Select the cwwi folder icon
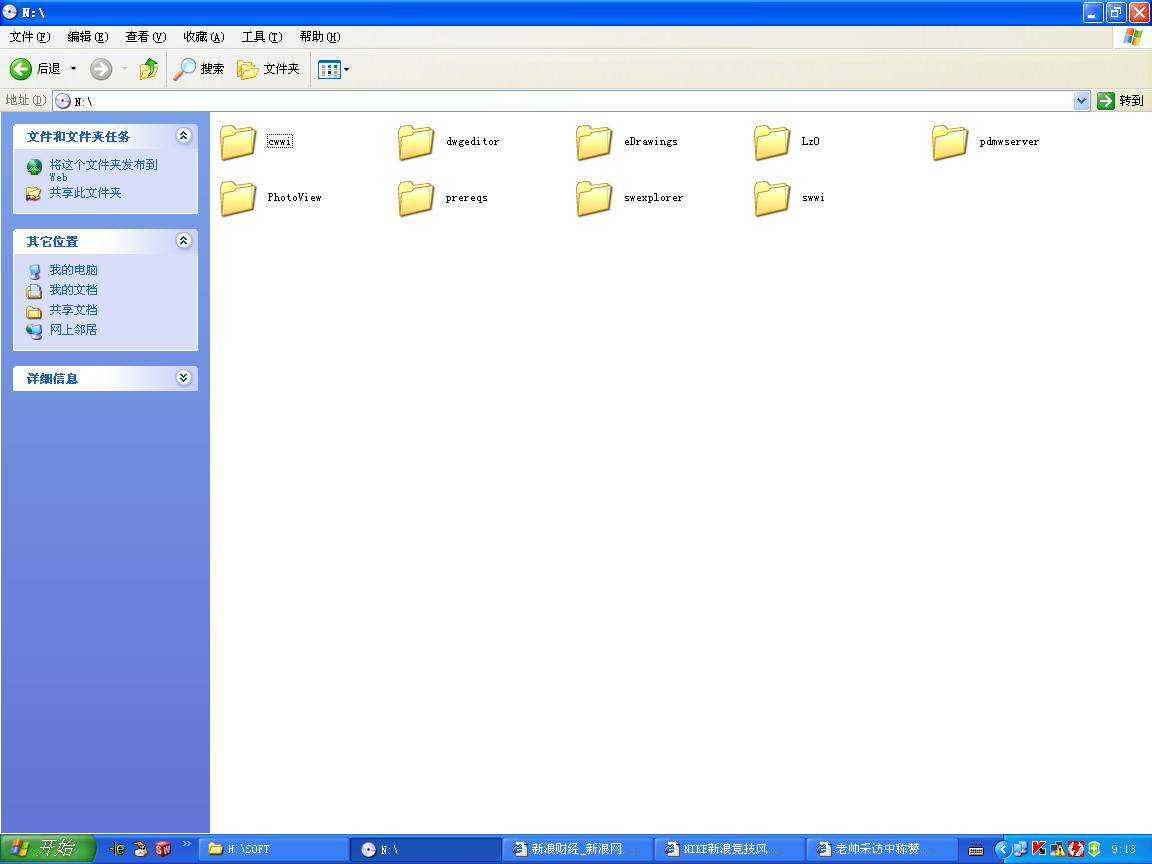Viewport: 1152px width, 864px height. coord(237,142)
